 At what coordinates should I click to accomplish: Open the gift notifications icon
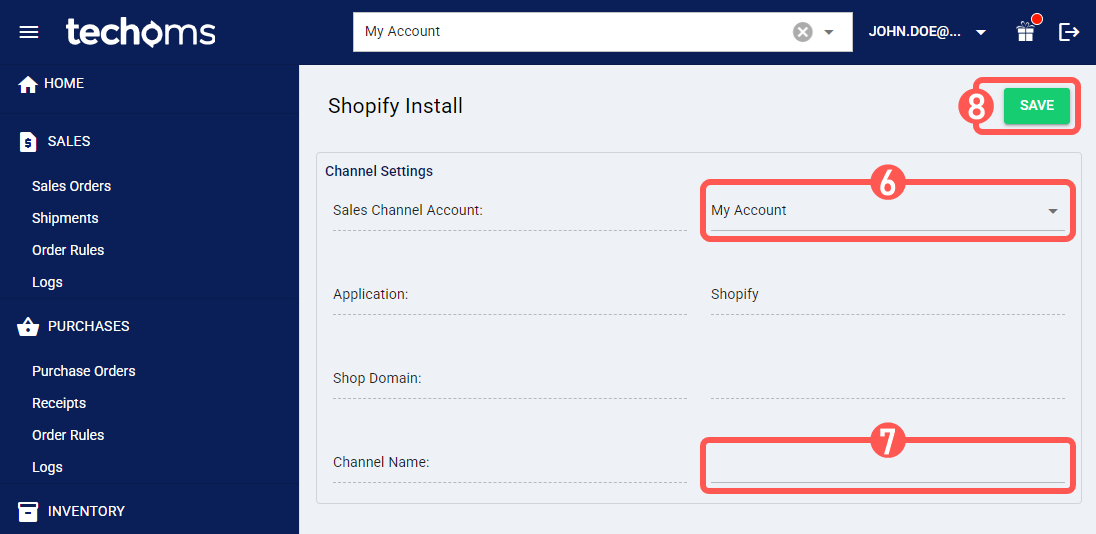tap(1025, 31)
